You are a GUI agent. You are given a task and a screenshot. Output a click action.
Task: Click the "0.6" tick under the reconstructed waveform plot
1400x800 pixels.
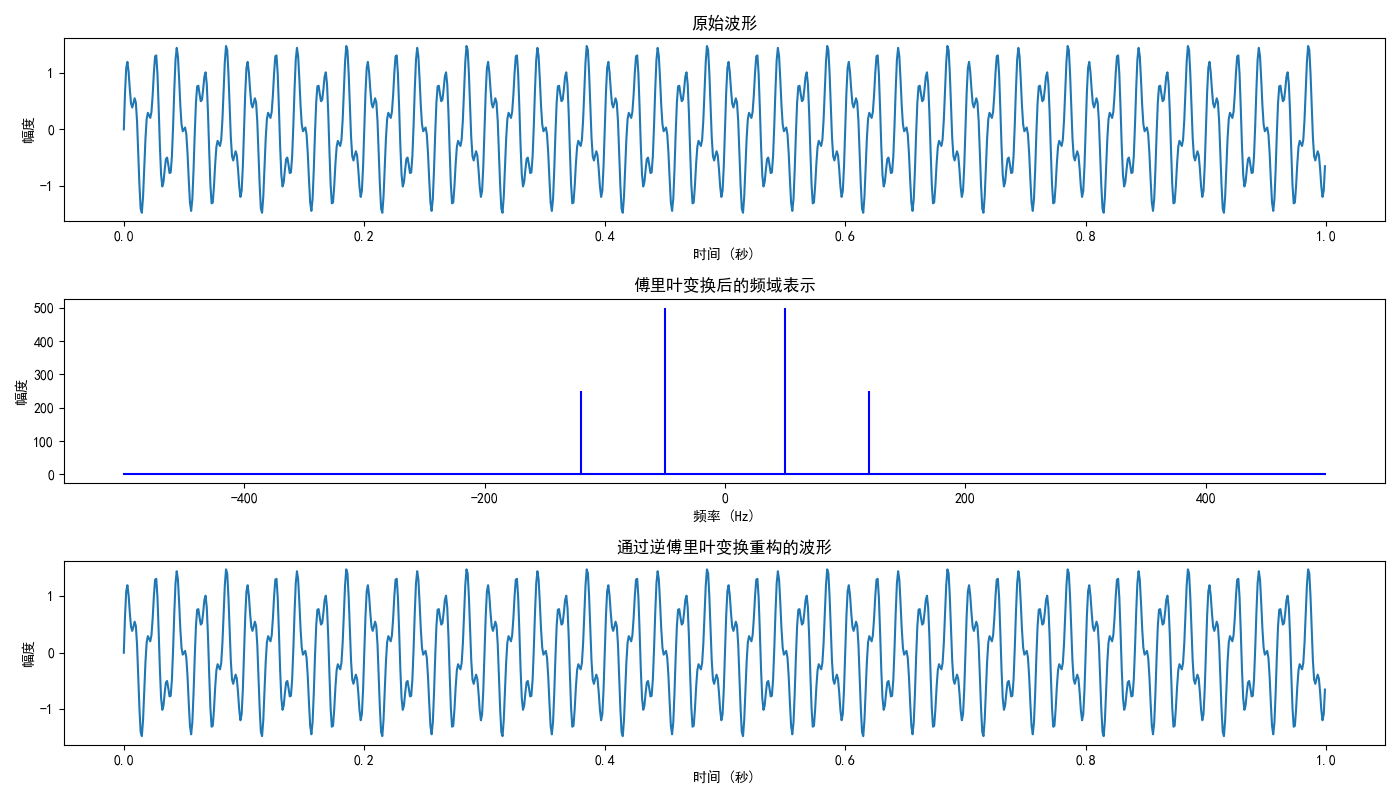pos(845,759)
